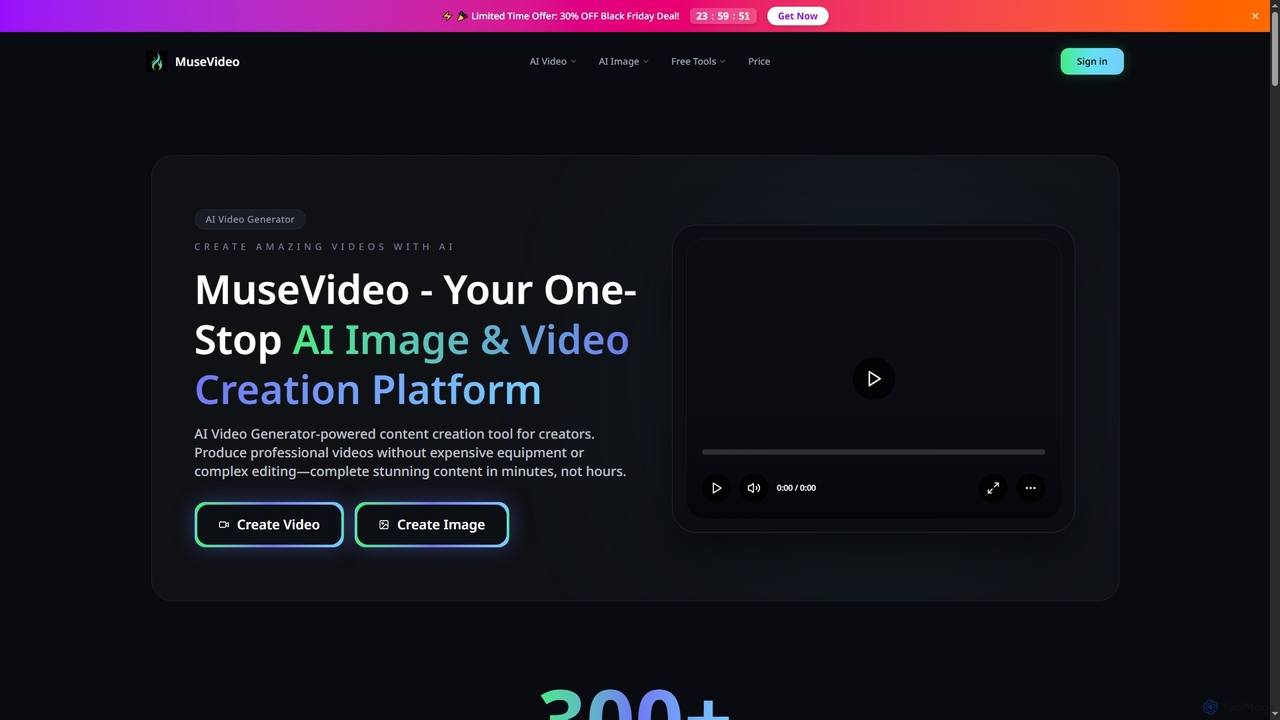
Task: Click Get Now in the offer banner
Action: point(798,16)
